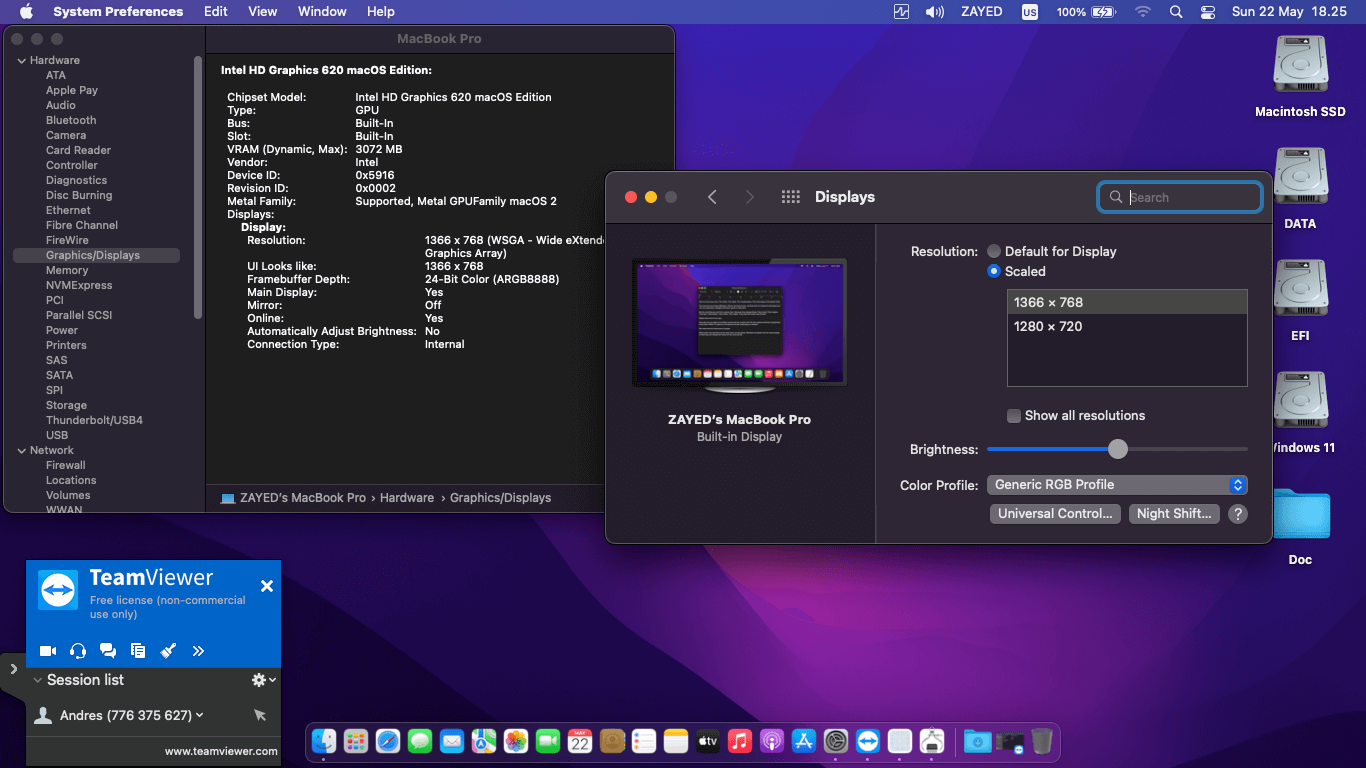The width and height of the screenshot is (1366, 768).
Task: Open Trash from the Dock
Action: click(1042, 741)
